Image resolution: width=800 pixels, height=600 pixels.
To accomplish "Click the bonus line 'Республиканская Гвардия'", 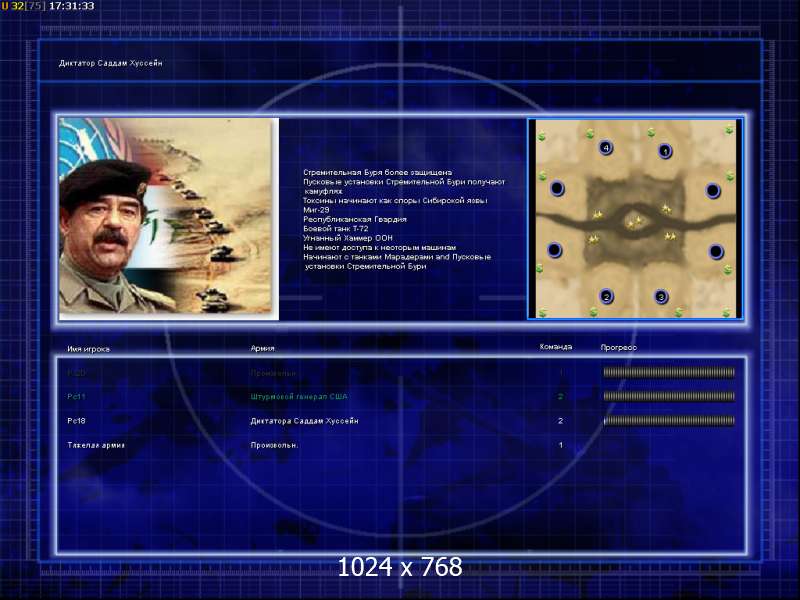I will point(355,219).
